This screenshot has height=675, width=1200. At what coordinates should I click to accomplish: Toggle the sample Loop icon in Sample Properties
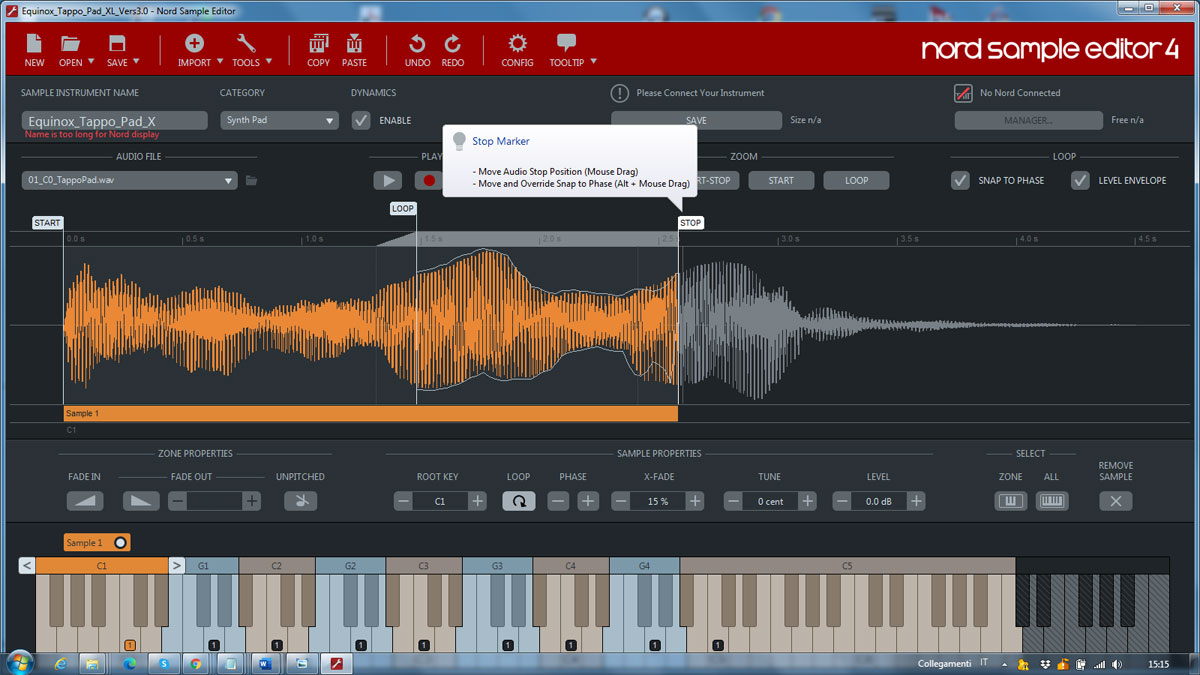pyautogui.click(x=518, y=501)
